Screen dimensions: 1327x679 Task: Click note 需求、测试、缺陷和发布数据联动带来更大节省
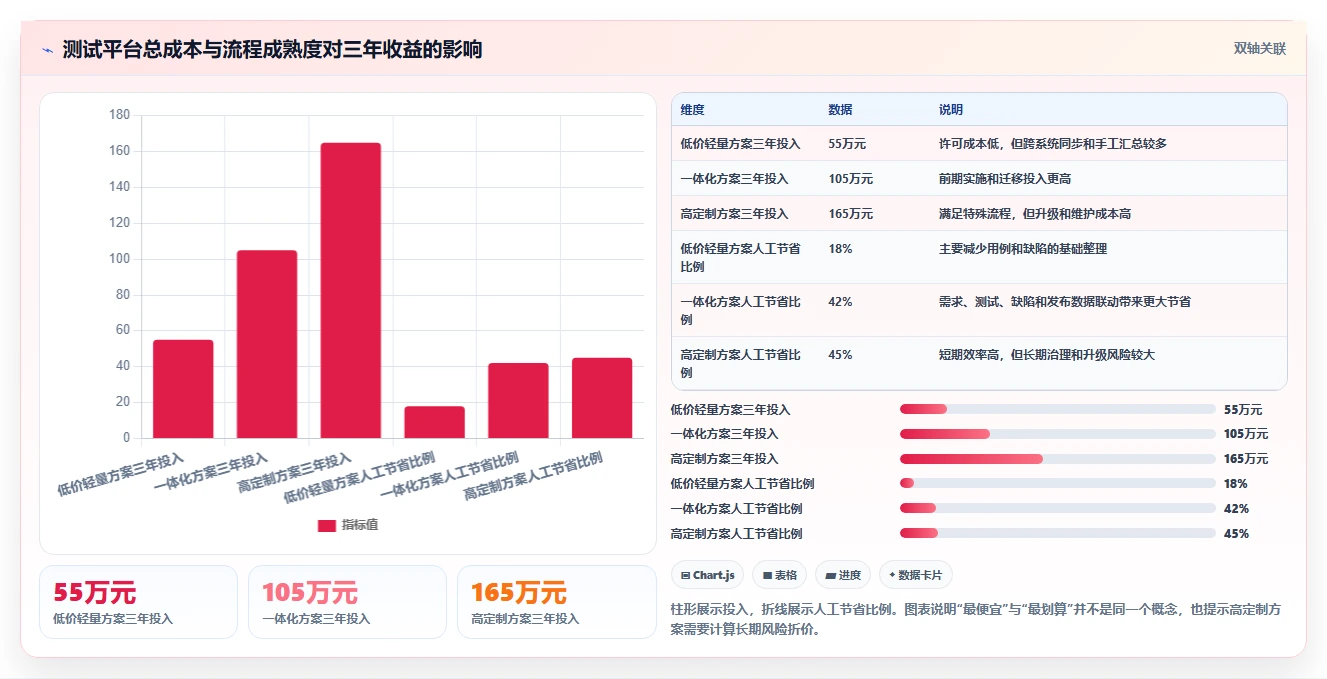click(1064, 302)
